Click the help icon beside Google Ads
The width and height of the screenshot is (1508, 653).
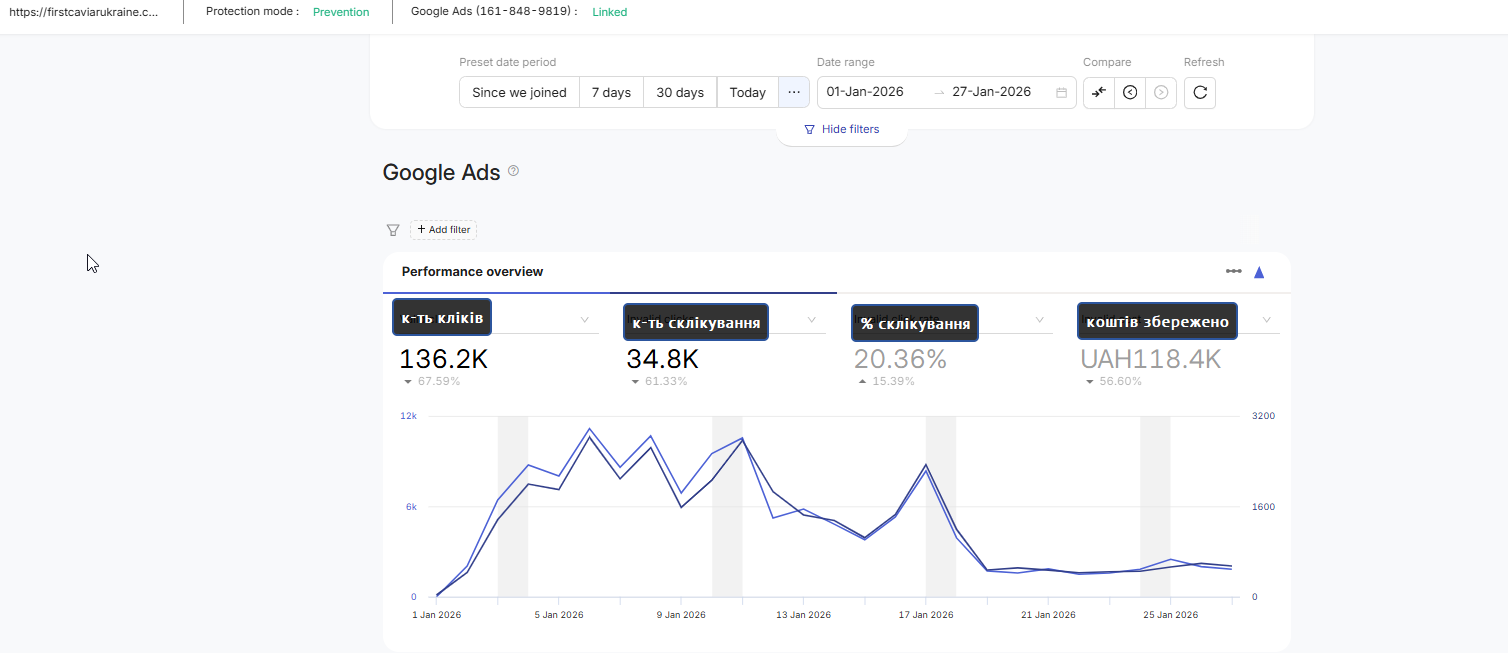[514, 171]
